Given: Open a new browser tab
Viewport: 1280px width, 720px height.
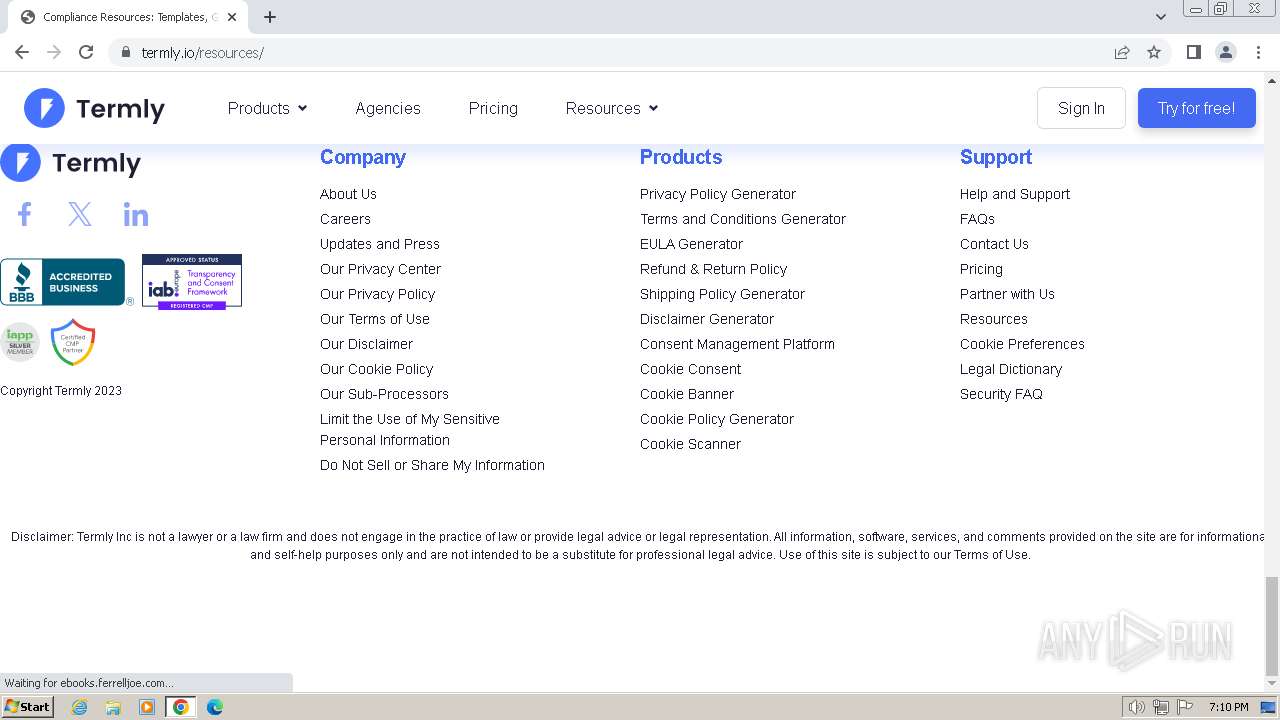Looking at the screenshot, I should point(270,17).
